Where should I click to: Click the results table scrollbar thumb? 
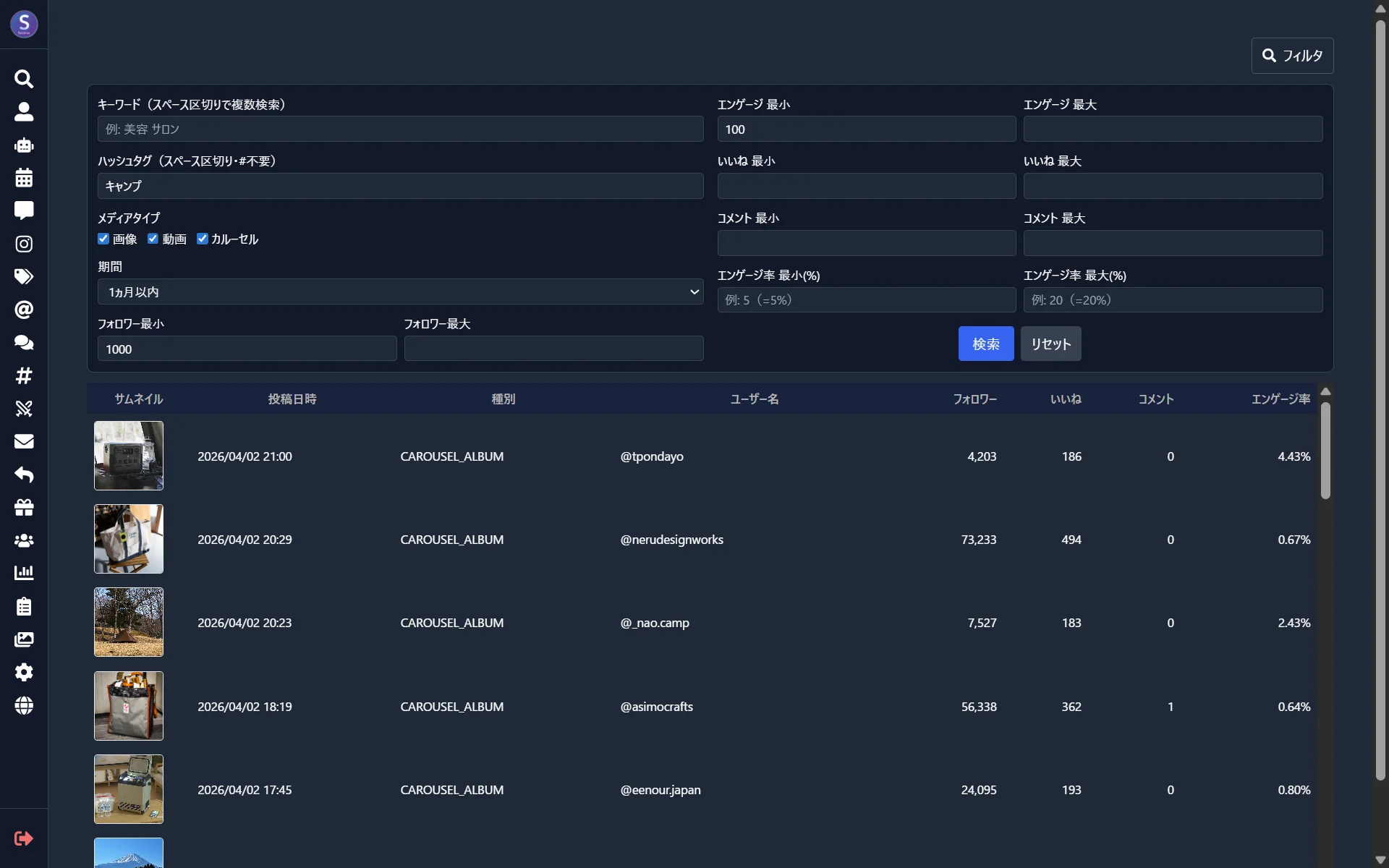1325,451
